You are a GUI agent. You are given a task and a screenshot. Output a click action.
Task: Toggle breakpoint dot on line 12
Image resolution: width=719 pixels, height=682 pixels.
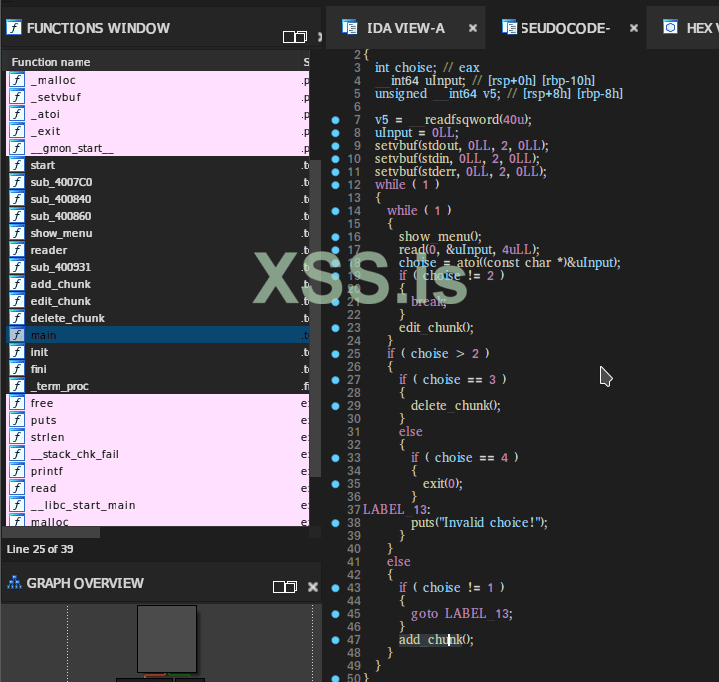coord(335,185)
